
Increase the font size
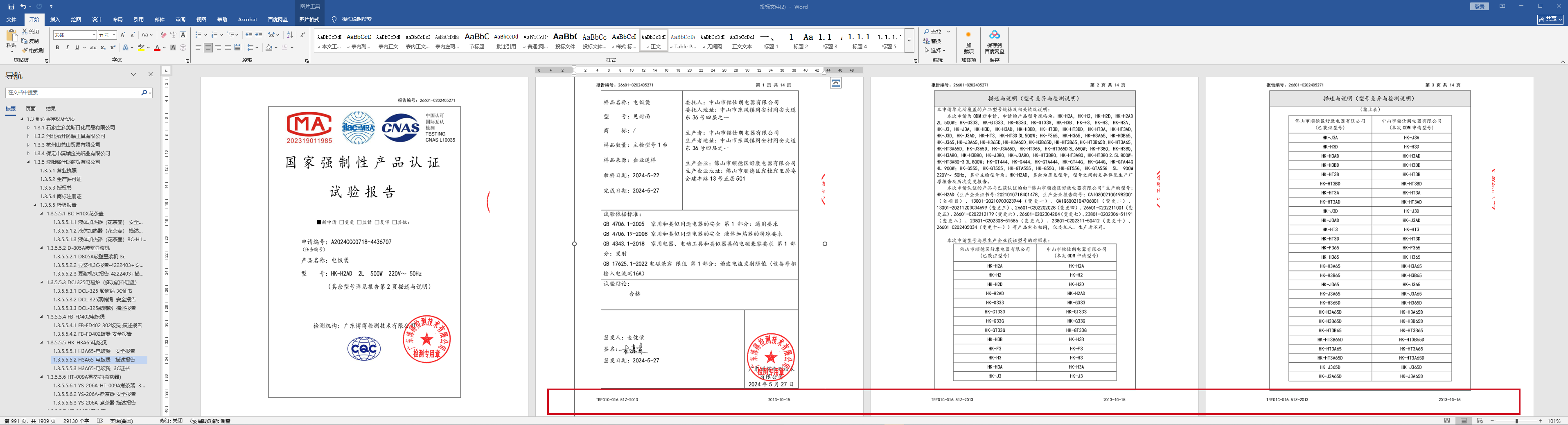pos(123,35)
